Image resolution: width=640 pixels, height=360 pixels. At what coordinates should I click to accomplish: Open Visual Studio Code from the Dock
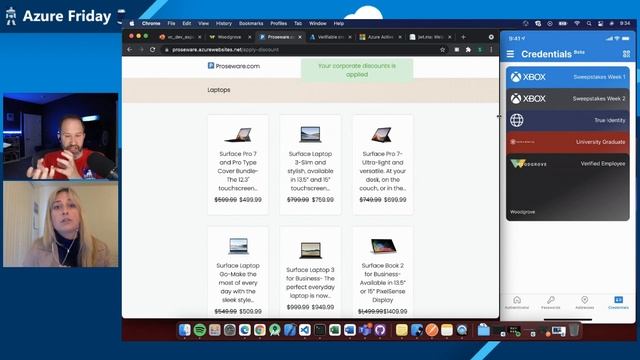coord(305,330)
